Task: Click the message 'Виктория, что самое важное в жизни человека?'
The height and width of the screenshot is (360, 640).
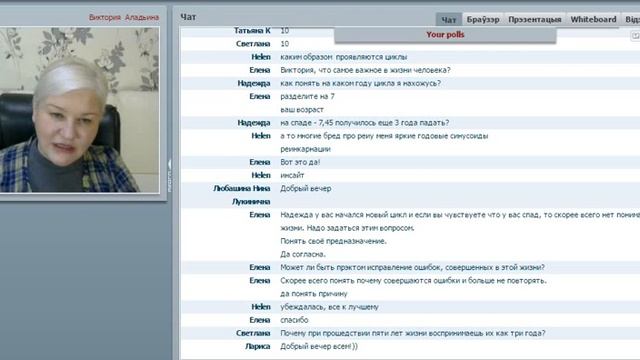Action: tap(365, 70)
